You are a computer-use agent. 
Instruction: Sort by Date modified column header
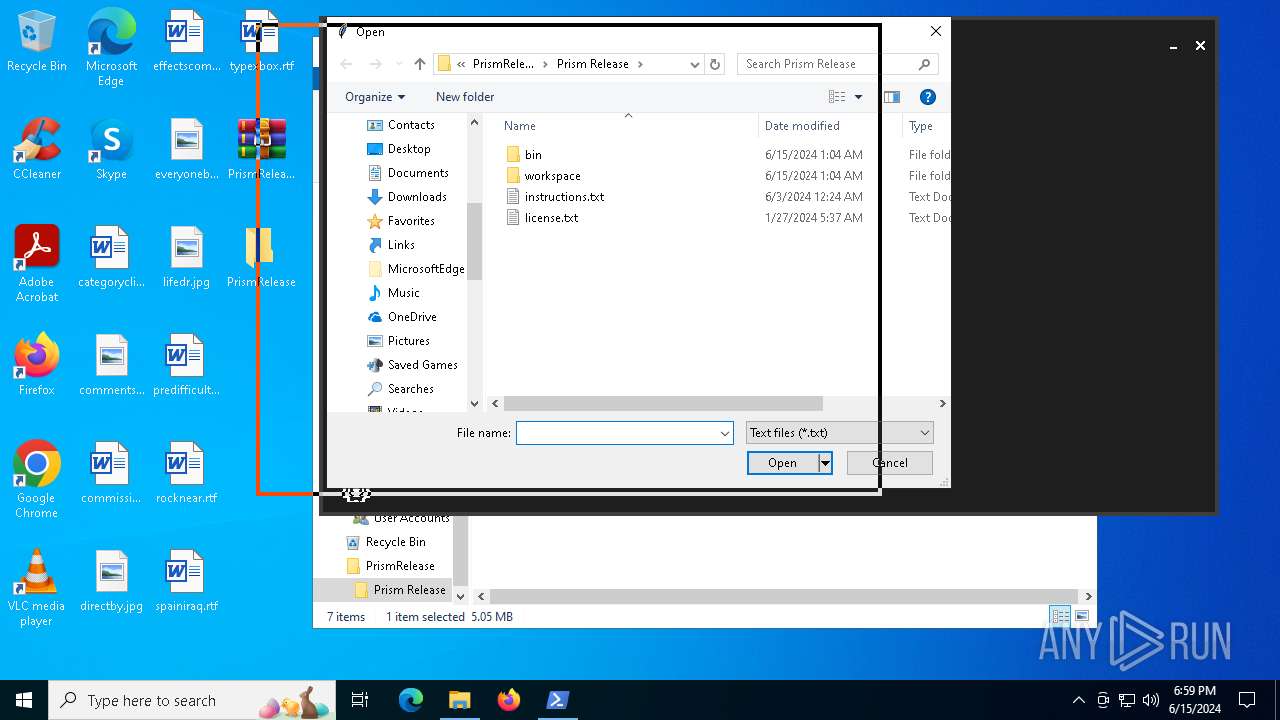click(x=802, y=126)
